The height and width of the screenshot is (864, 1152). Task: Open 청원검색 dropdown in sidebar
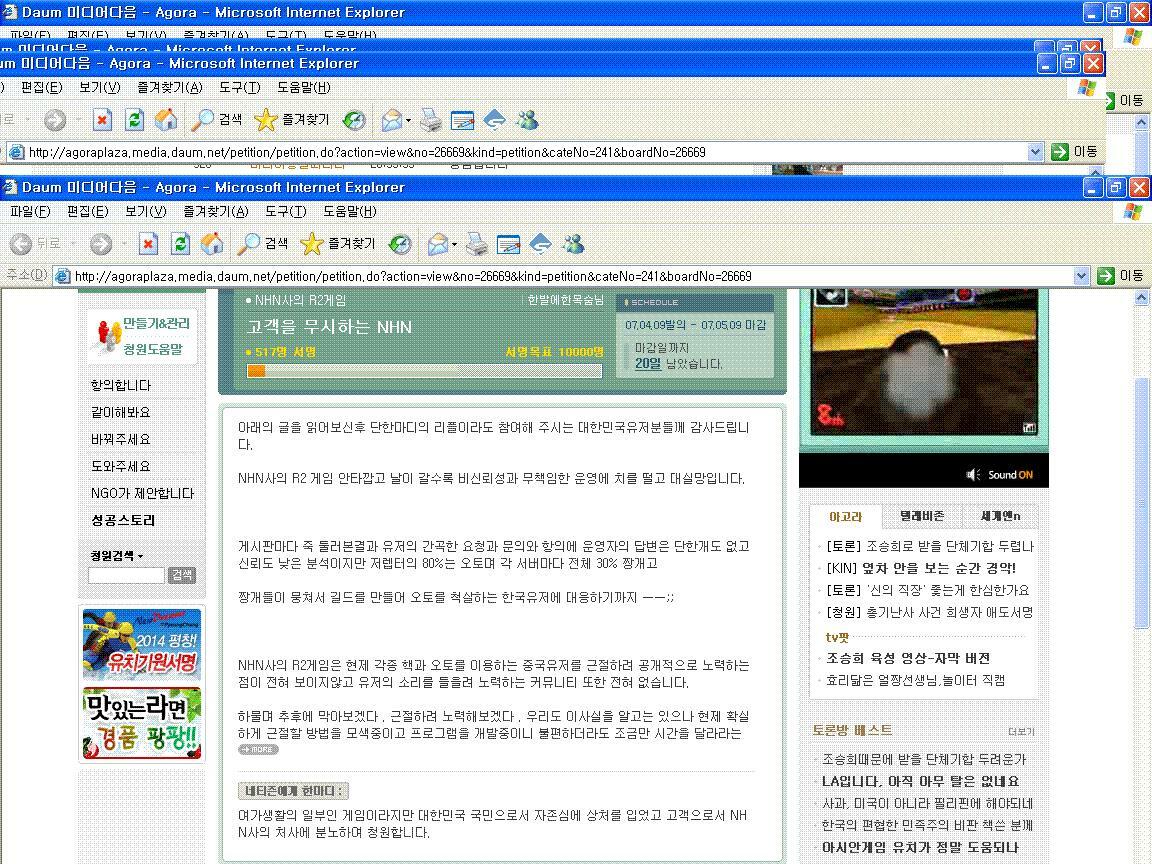coord(117,556)
